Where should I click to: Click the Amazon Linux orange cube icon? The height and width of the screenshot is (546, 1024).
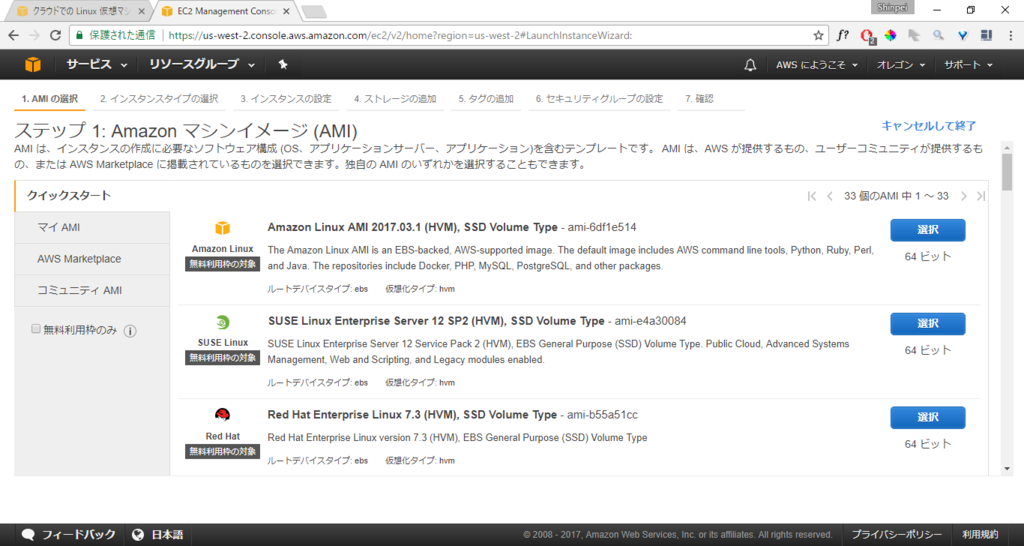tap(223, 228)
